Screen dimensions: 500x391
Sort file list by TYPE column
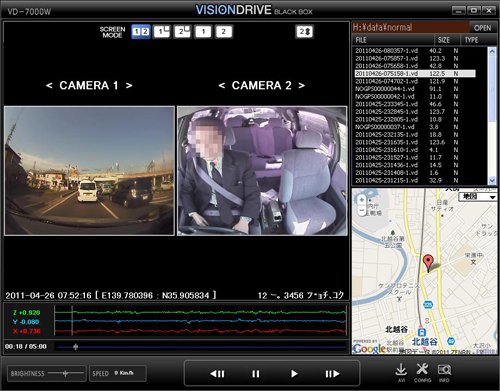point(478,40)
